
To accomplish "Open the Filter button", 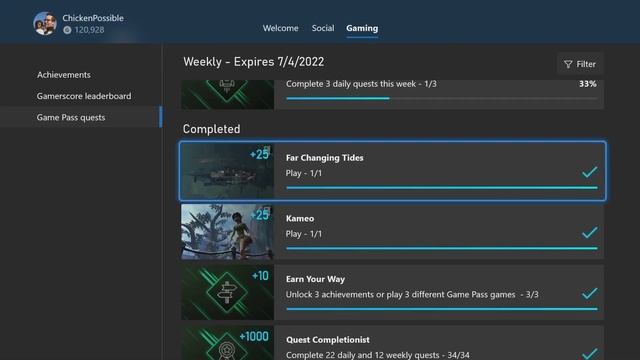I will 580,64.
